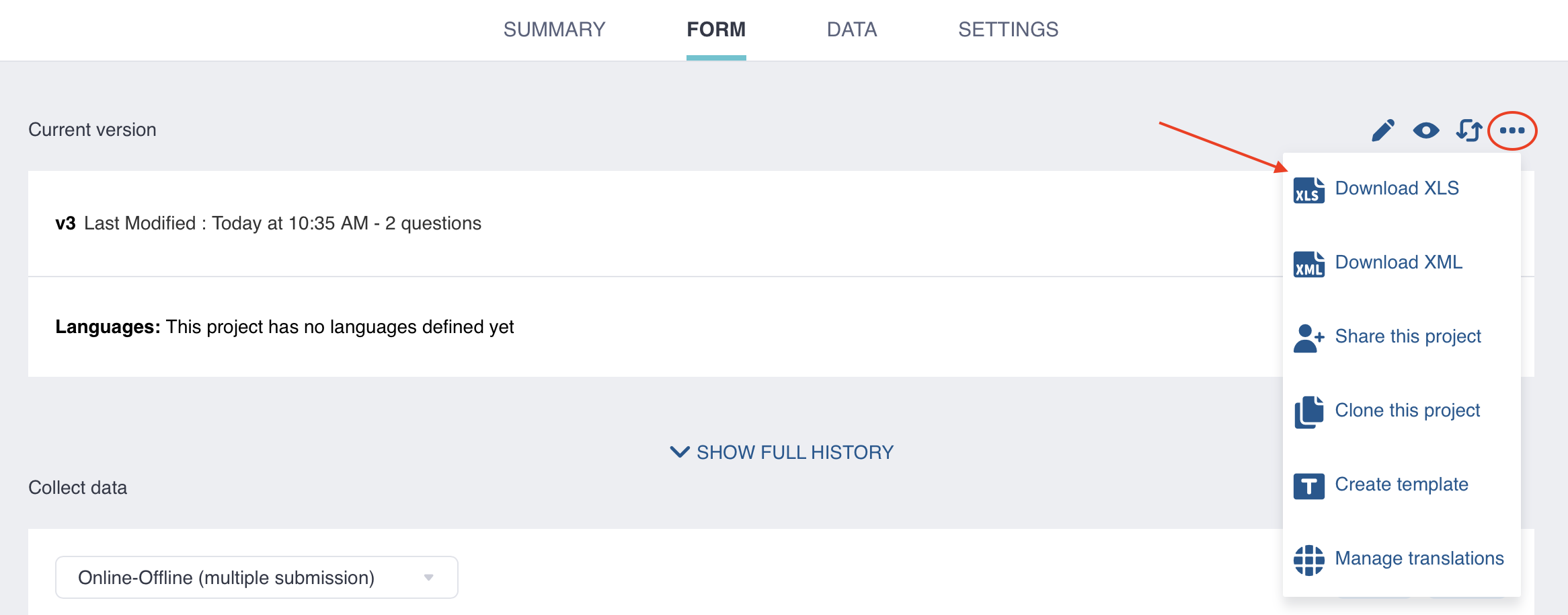Click the collect data dropdown arrow

click(x=429, y=577)
